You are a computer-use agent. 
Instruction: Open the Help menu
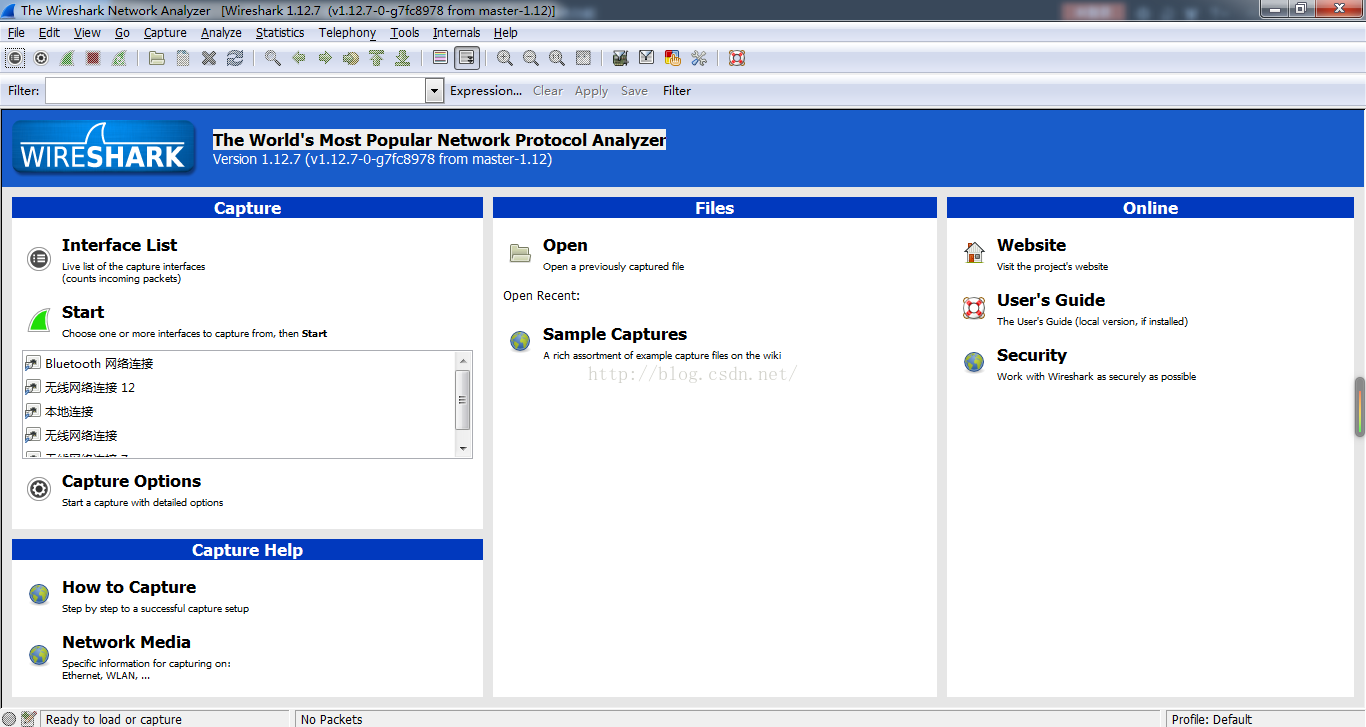[x=506, y=33]
